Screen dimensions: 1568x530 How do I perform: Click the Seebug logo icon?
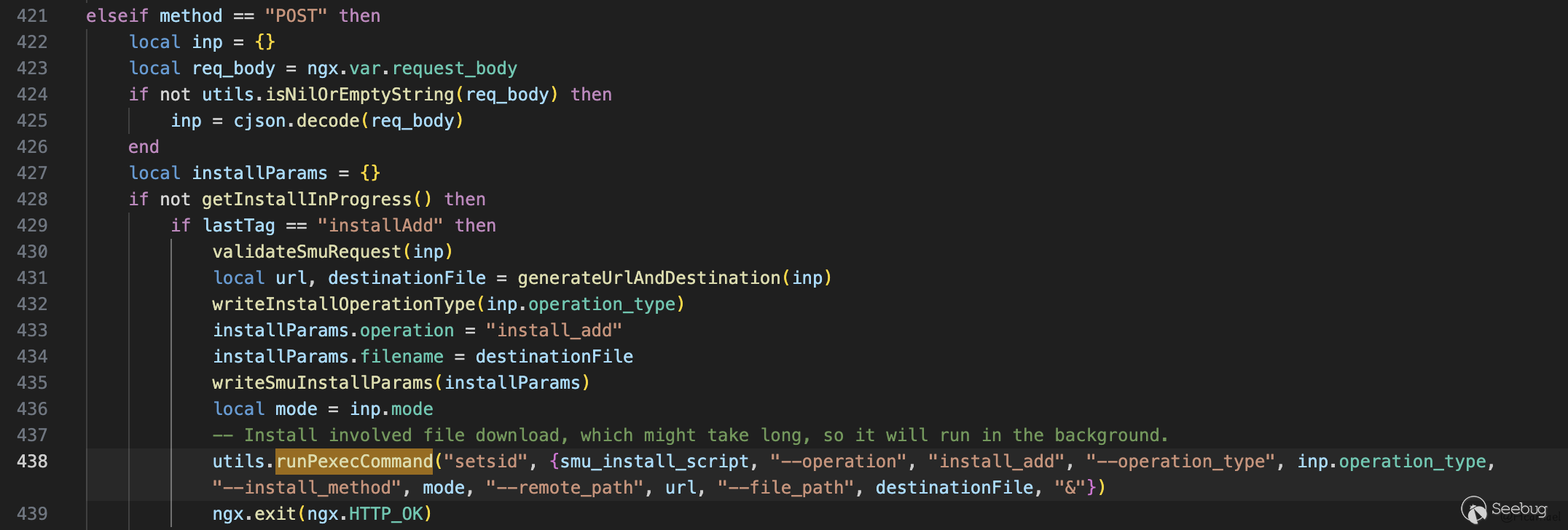pos(1473,509)
